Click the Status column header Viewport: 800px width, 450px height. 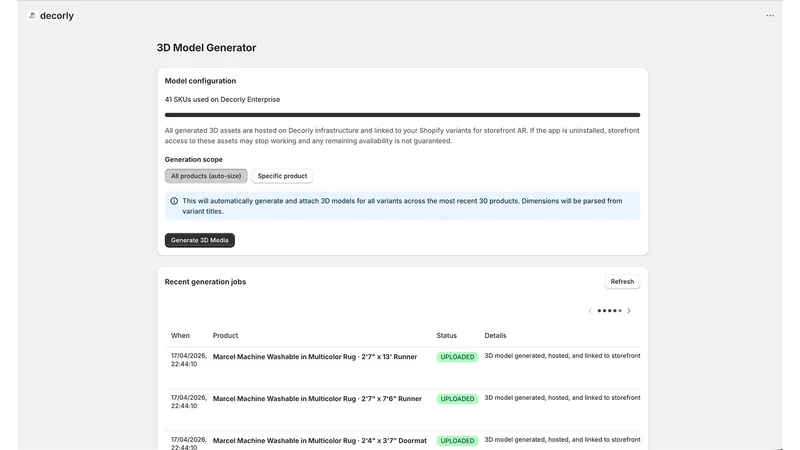pos(446,336)
